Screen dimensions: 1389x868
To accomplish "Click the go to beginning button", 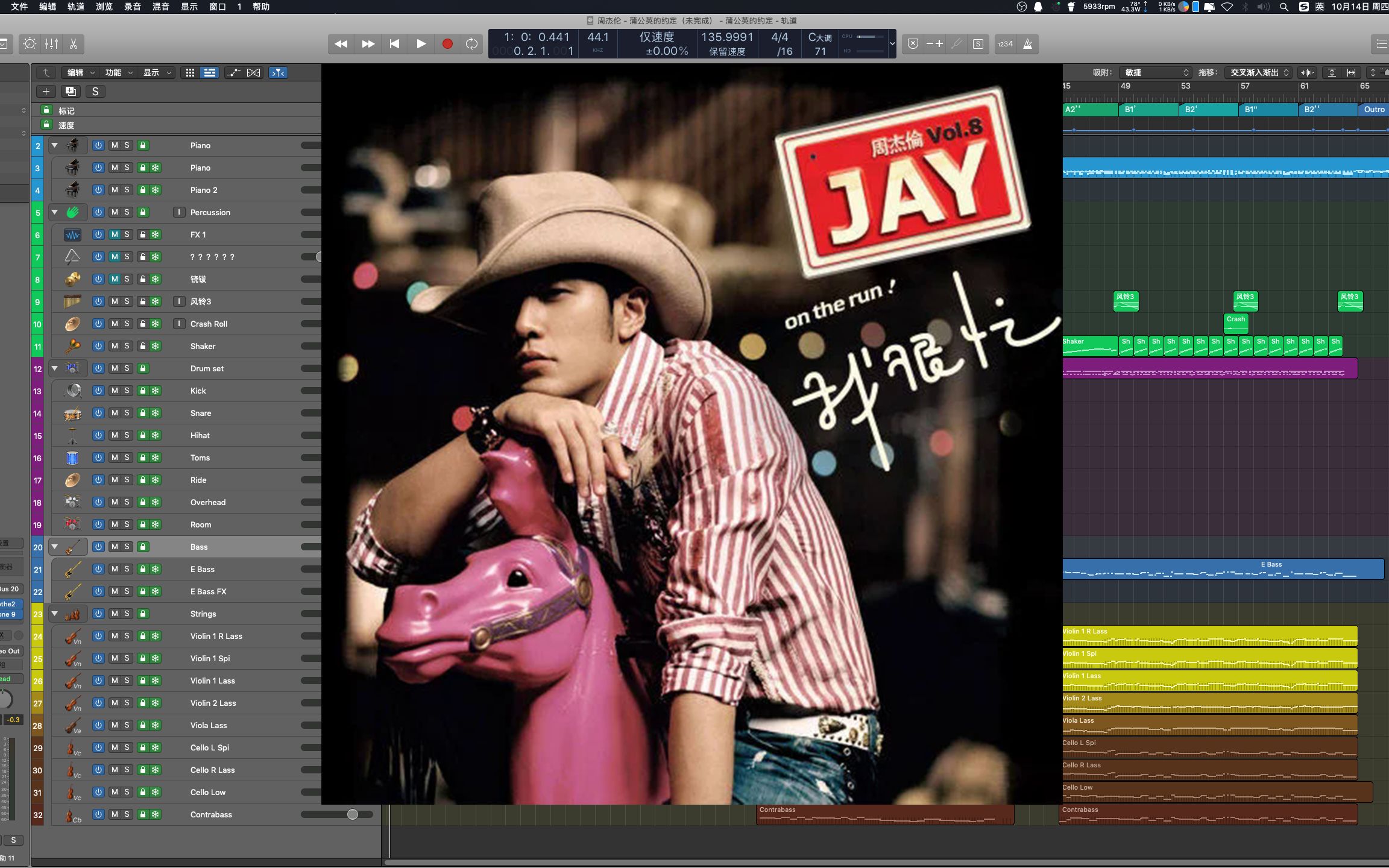I will (x=394, y=44).
